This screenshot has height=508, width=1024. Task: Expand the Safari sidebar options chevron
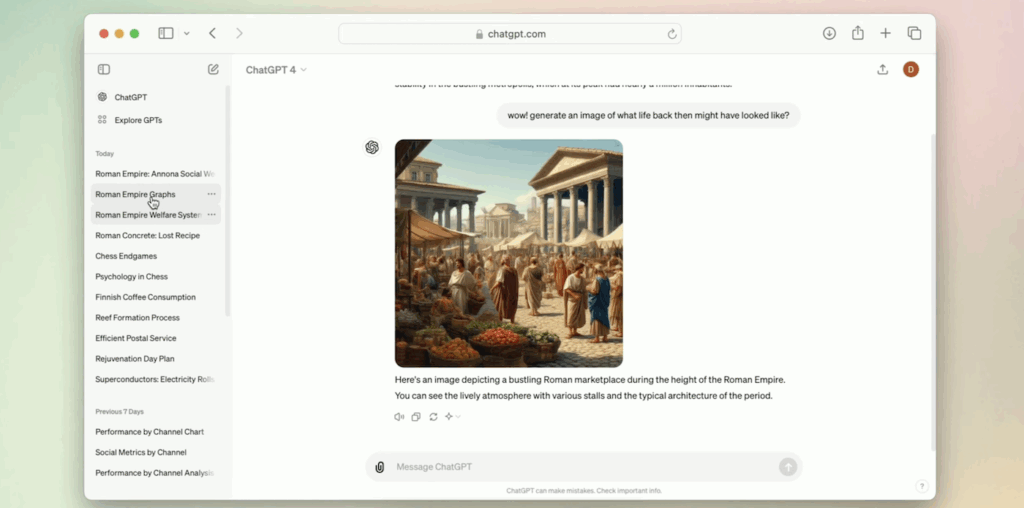pos(186,33)
